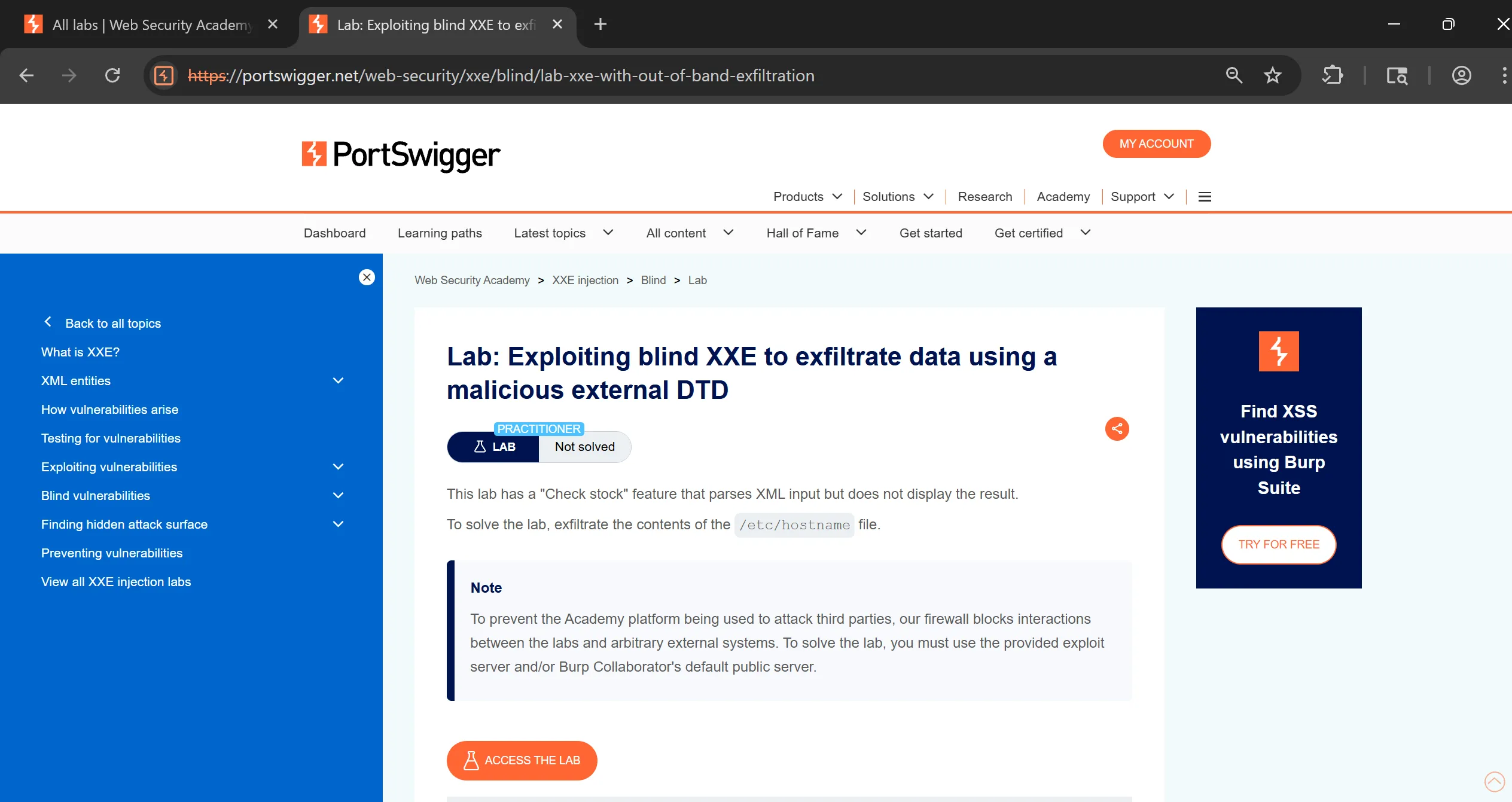The height and width of the screenshot is (802, 1512).
Task: Open the Learning paths menu item
Action: tap(440, 233)
